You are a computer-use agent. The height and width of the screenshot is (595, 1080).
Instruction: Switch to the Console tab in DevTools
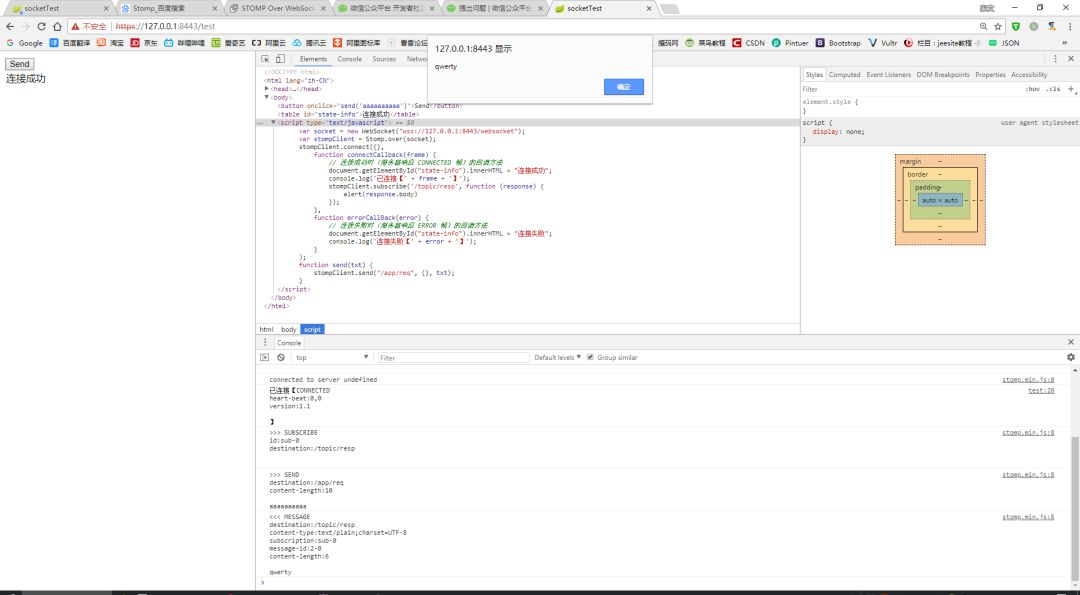(x=349, y=59)
